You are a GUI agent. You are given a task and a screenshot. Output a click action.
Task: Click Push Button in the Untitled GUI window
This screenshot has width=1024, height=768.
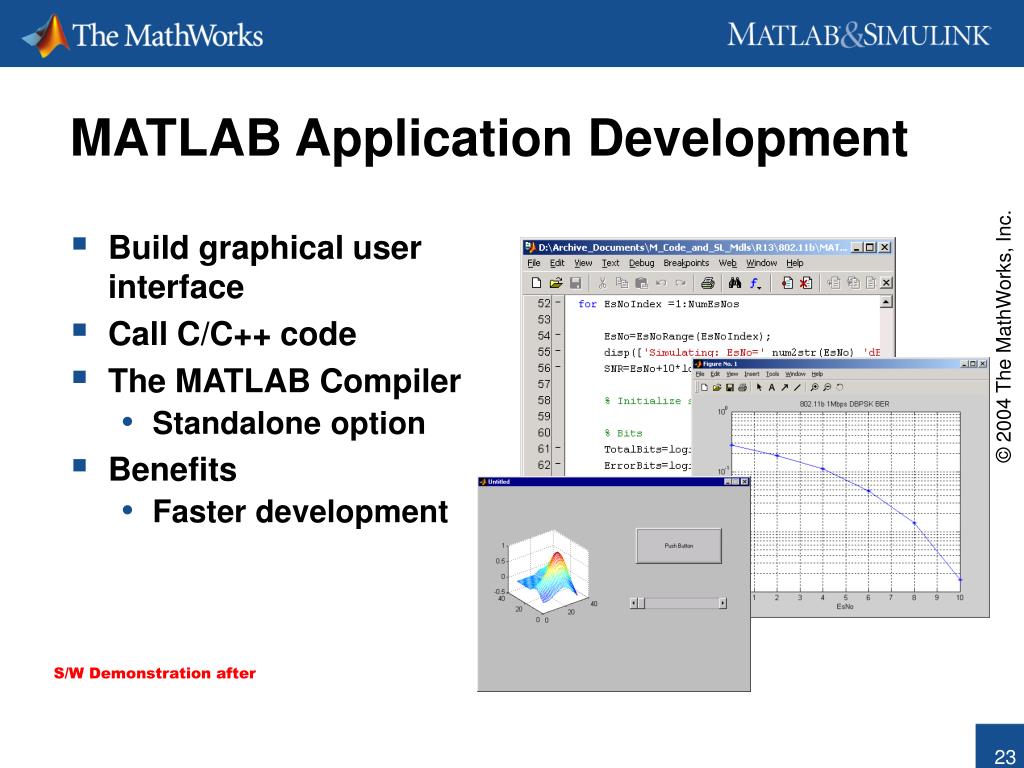679,545
